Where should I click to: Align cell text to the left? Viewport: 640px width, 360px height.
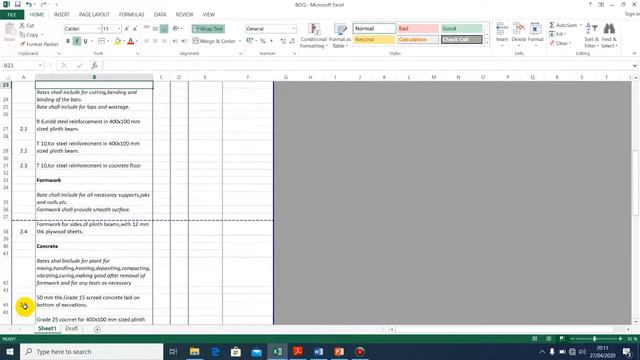[146, 41]
